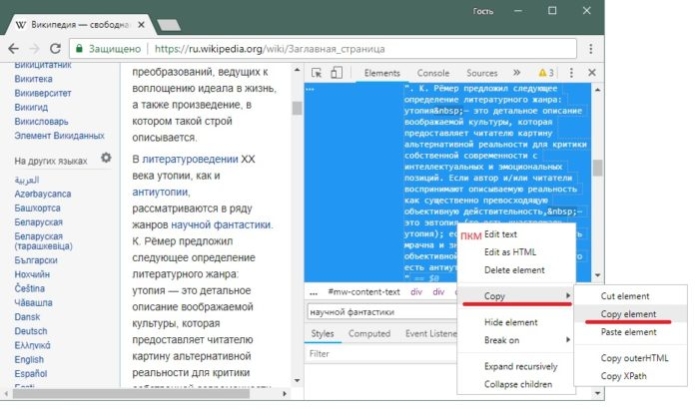Open Элемент Викиданных link

[59, 135]
